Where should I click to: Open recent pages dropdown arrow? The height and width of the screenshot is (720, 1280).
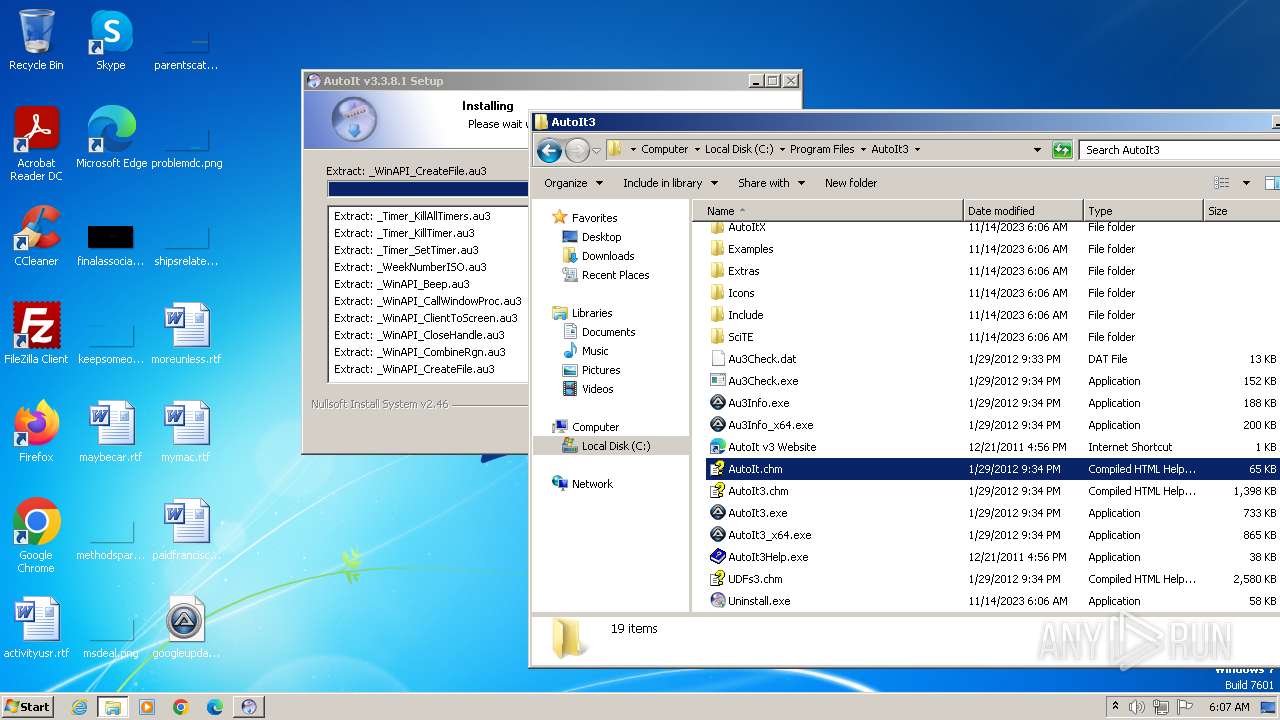pos(596,150)
